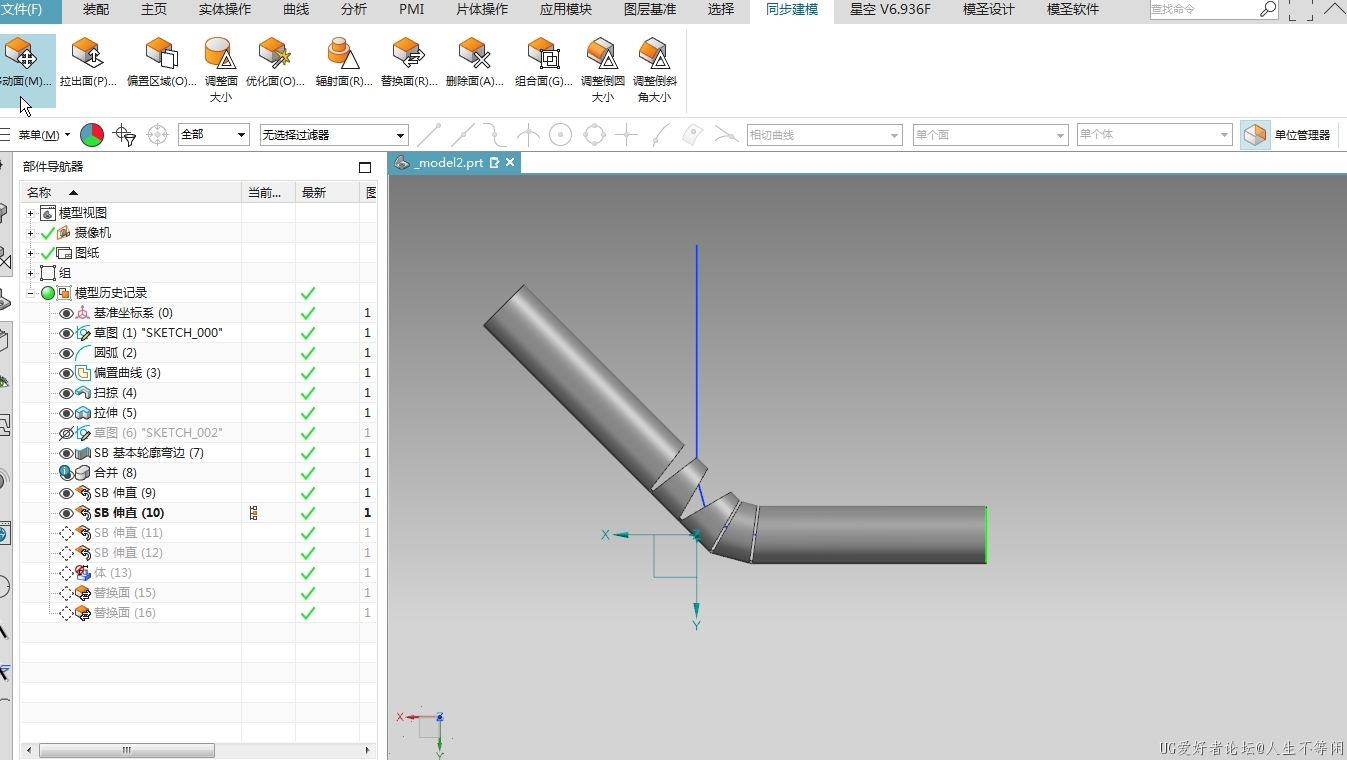Select the 辐射面 (Radiate Face) tool
The width and height of the screenshot is (1347, 760).
click(344, 64)
